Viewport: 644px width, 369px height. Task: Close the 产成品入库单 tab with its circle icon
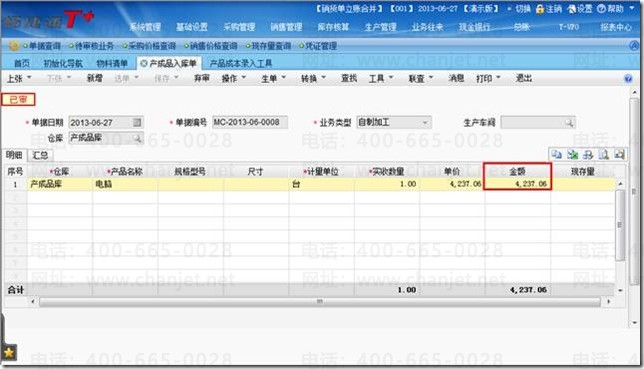point(143,63)
